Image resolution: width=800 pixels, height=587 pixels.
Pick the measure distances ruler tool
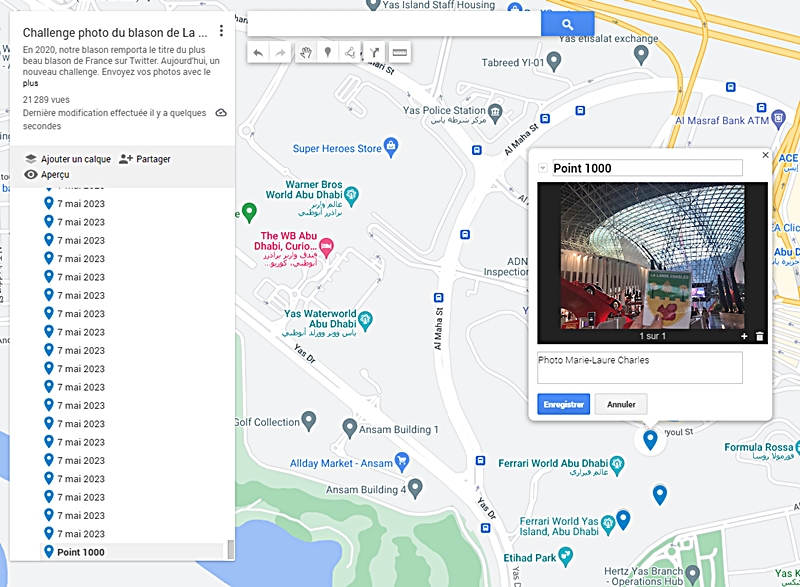click(x=399, y=52)
